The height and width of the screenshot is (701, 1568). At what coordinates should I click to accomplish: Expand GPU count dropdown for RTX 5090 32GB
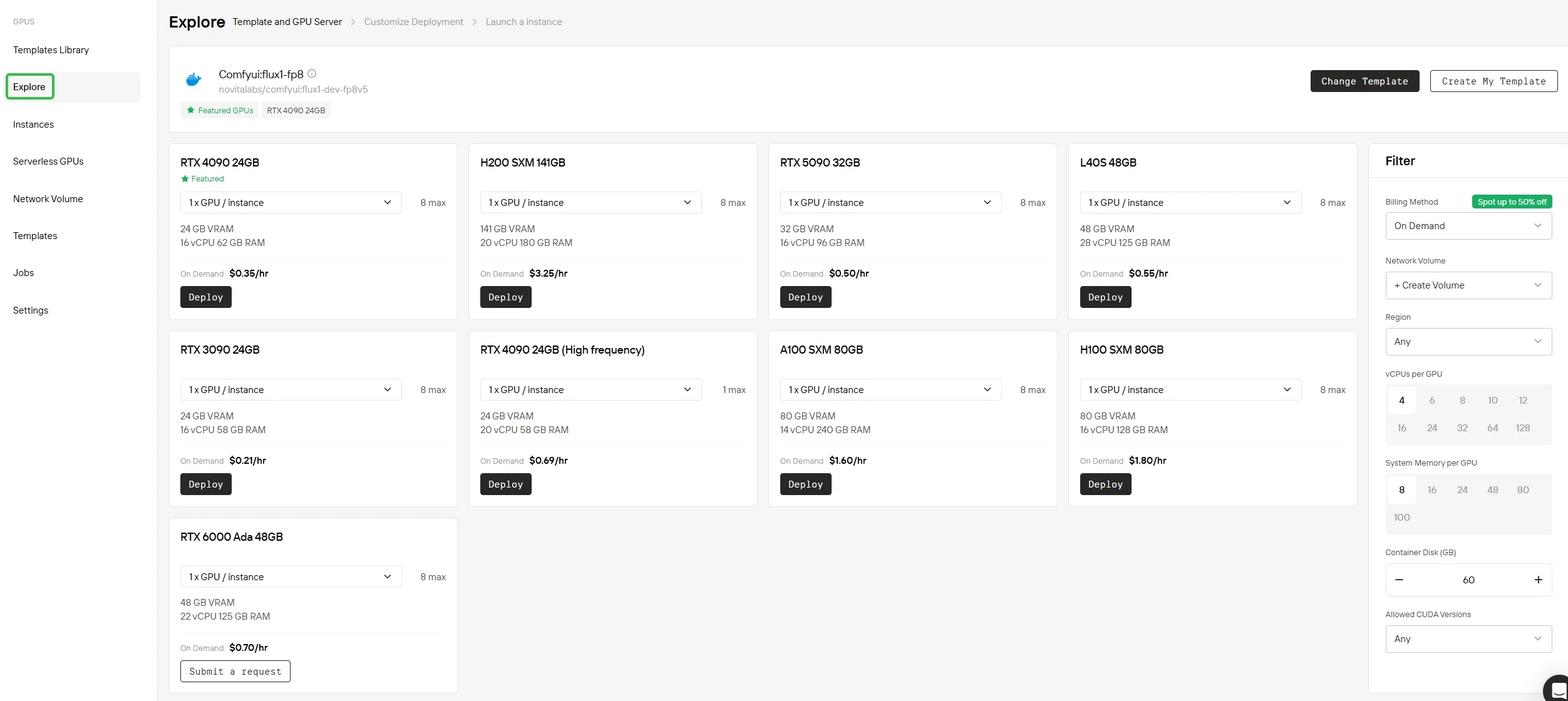[x=891, y=203]
